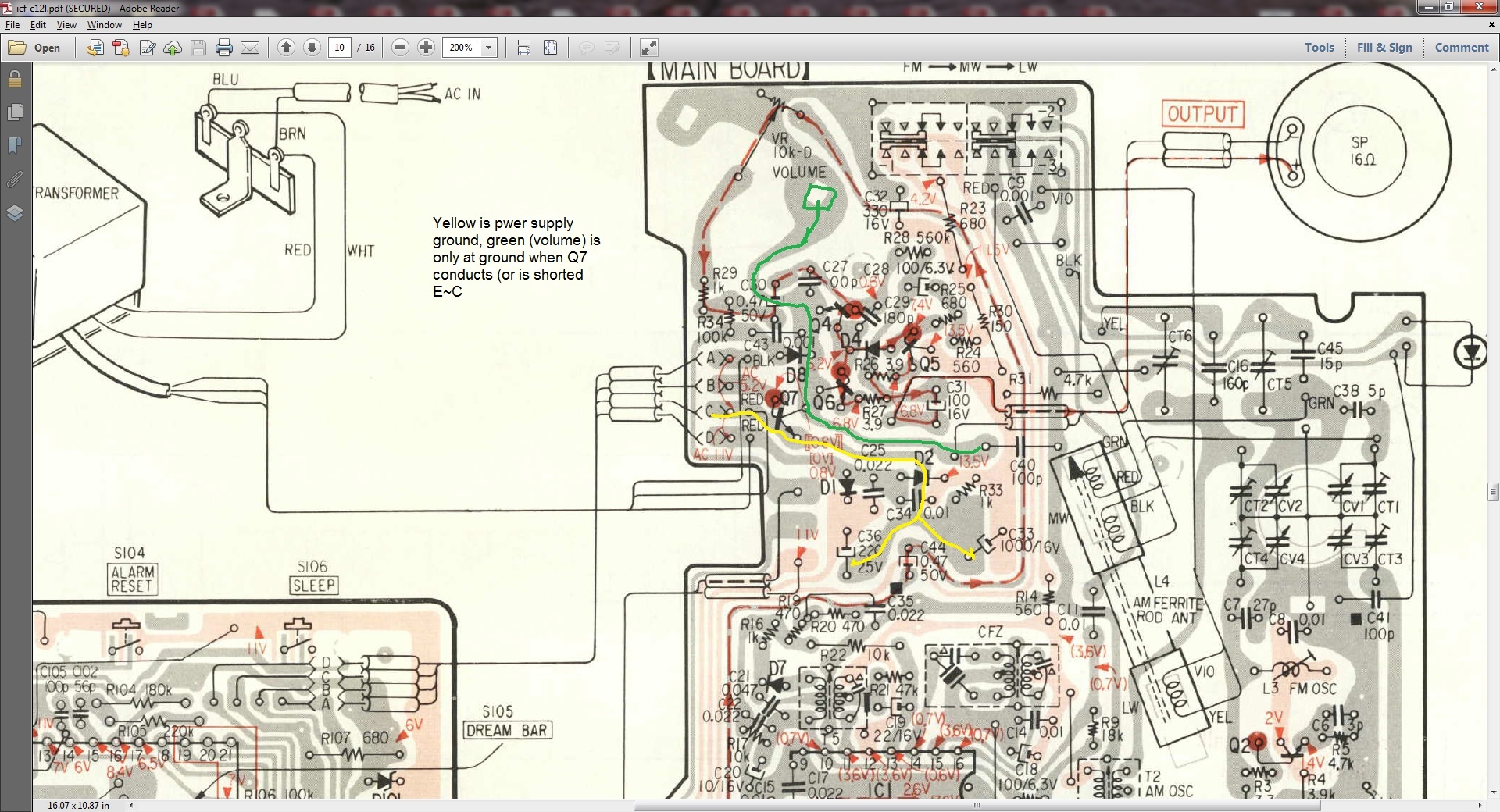Expand the zoom level dropdown arrow
Viewport: 1500px width, 812px height.
pos(489,48)
